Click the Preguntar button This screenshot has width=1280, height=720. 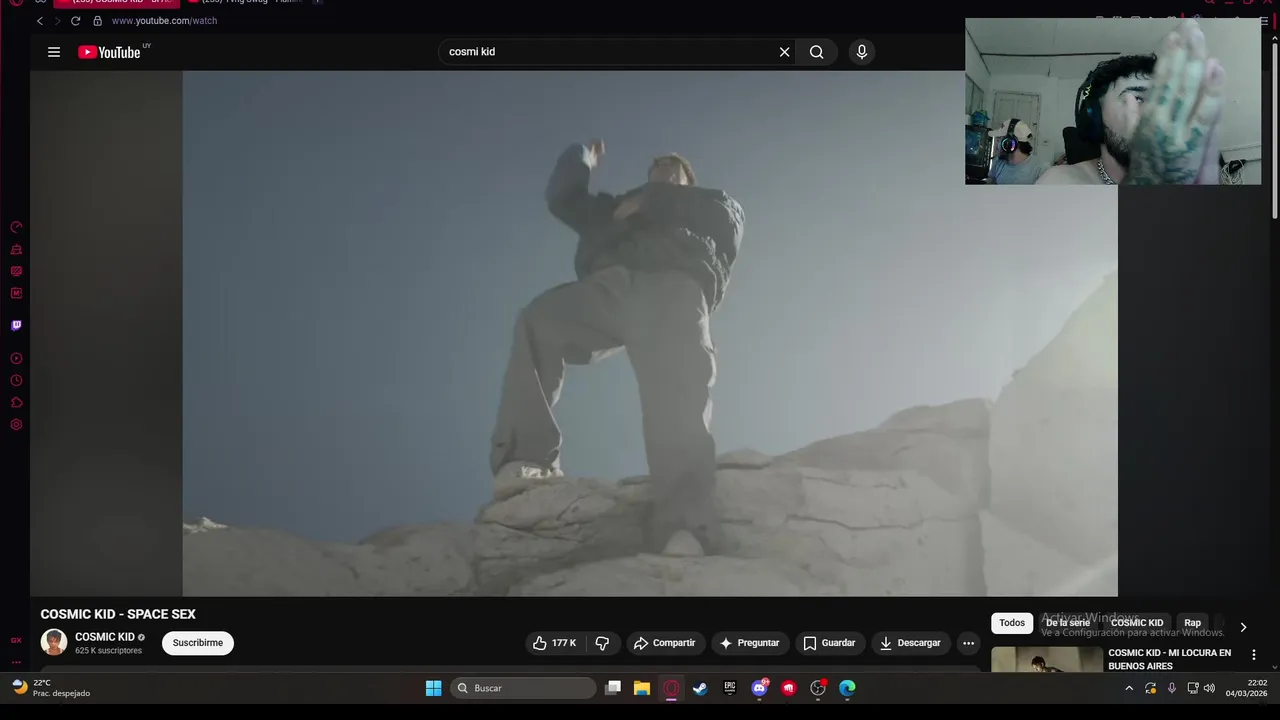click(x=750, y=643)
